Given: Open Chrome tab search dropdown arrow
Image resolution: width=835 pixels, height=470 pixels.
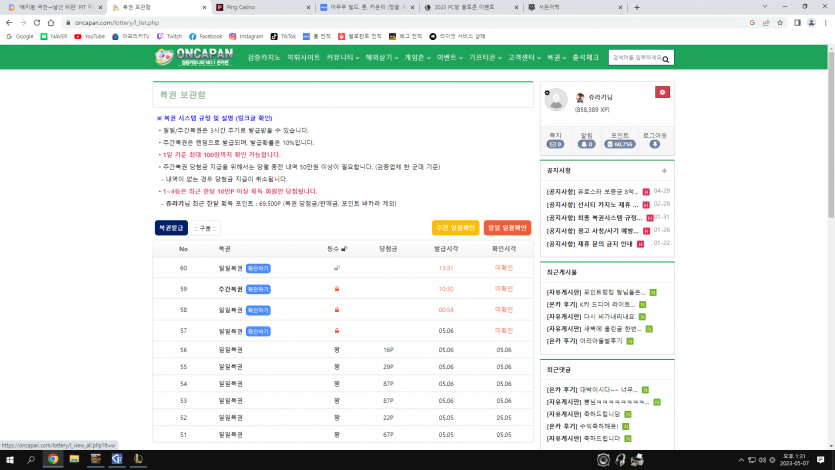Looking at the screenshot, I should pos(765,7).
